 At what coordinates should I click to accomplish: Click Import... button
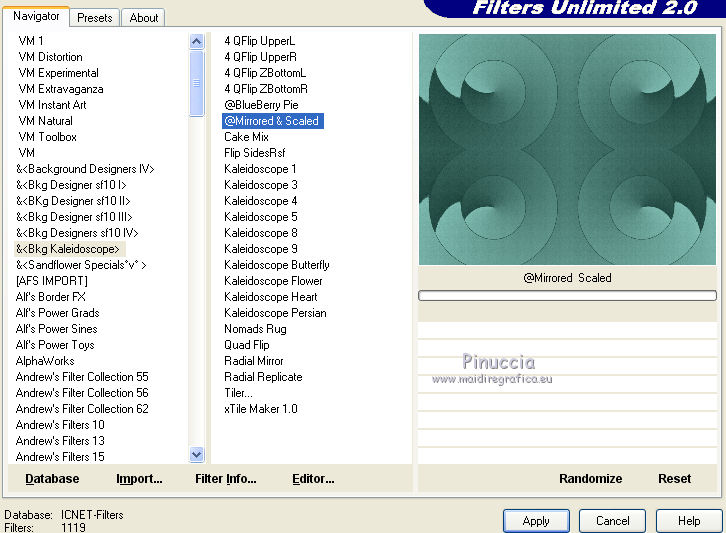139,479
